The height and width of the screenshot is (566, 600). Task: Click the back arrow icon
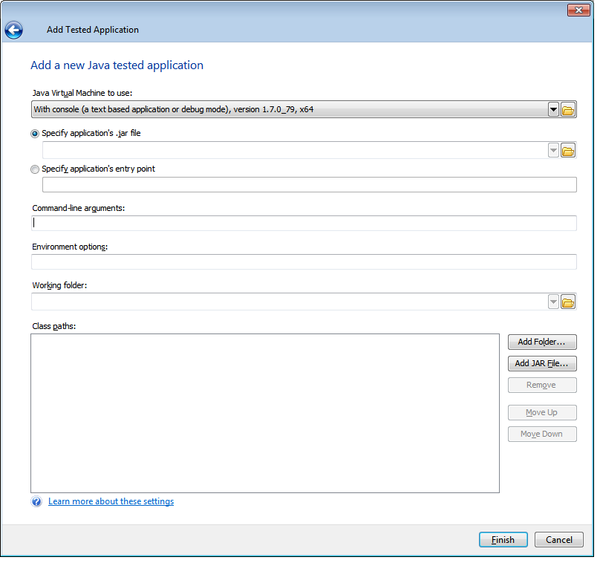pyautogui.click(x=14, y=30)
